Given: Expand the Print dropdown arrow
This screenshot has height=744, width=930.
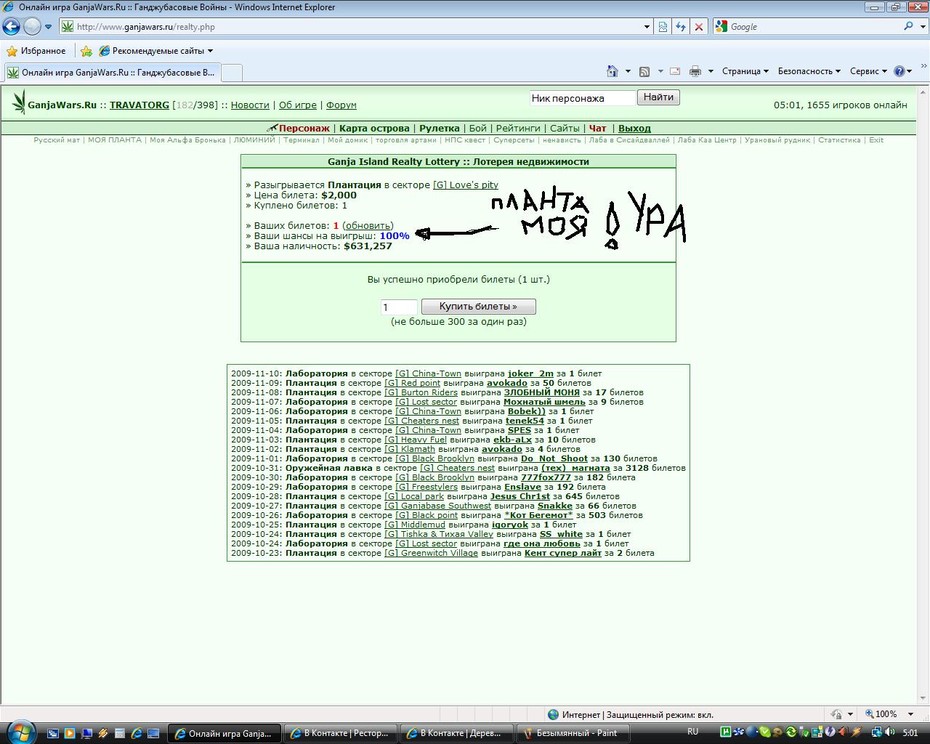Looking at the screenshot, I should click(x=711, y=71).
